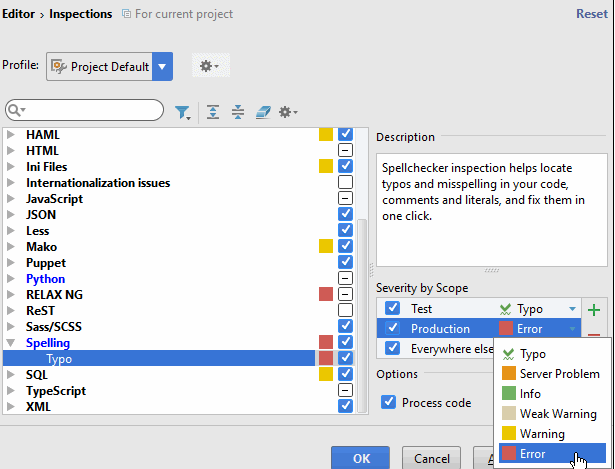The height and width of the screenshot is (469, 615).
Task: Click the Reset link
Action: point(591,14)
